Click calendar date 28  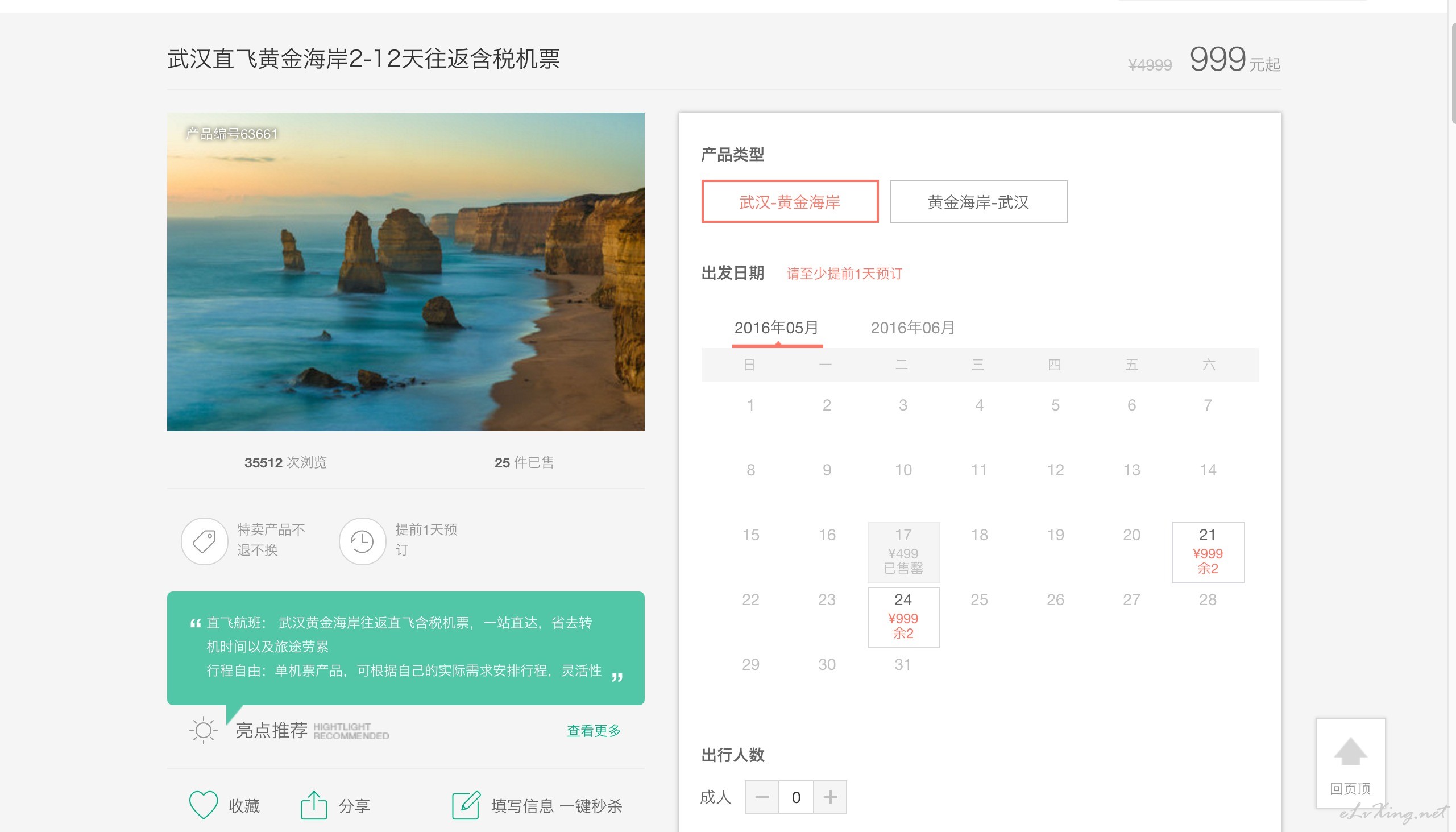point(1208,599)
